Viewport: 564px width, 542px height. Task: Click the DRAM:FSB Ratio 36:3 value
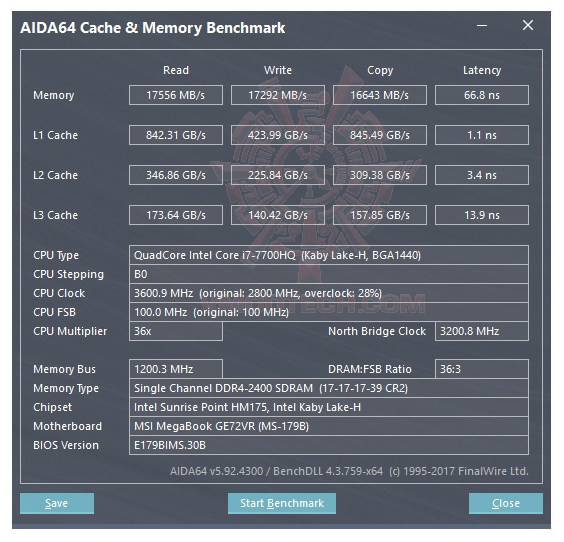click(482, 369)
